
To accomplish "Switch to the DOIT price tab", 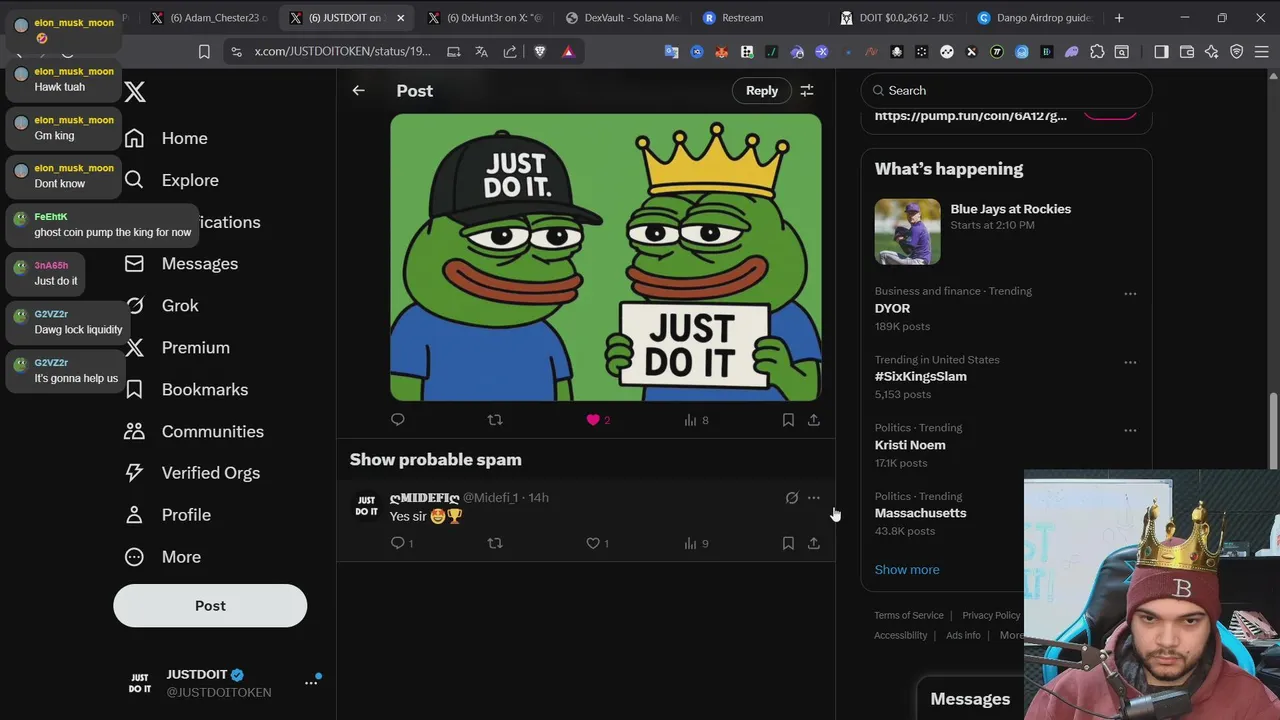I will 897,18.
